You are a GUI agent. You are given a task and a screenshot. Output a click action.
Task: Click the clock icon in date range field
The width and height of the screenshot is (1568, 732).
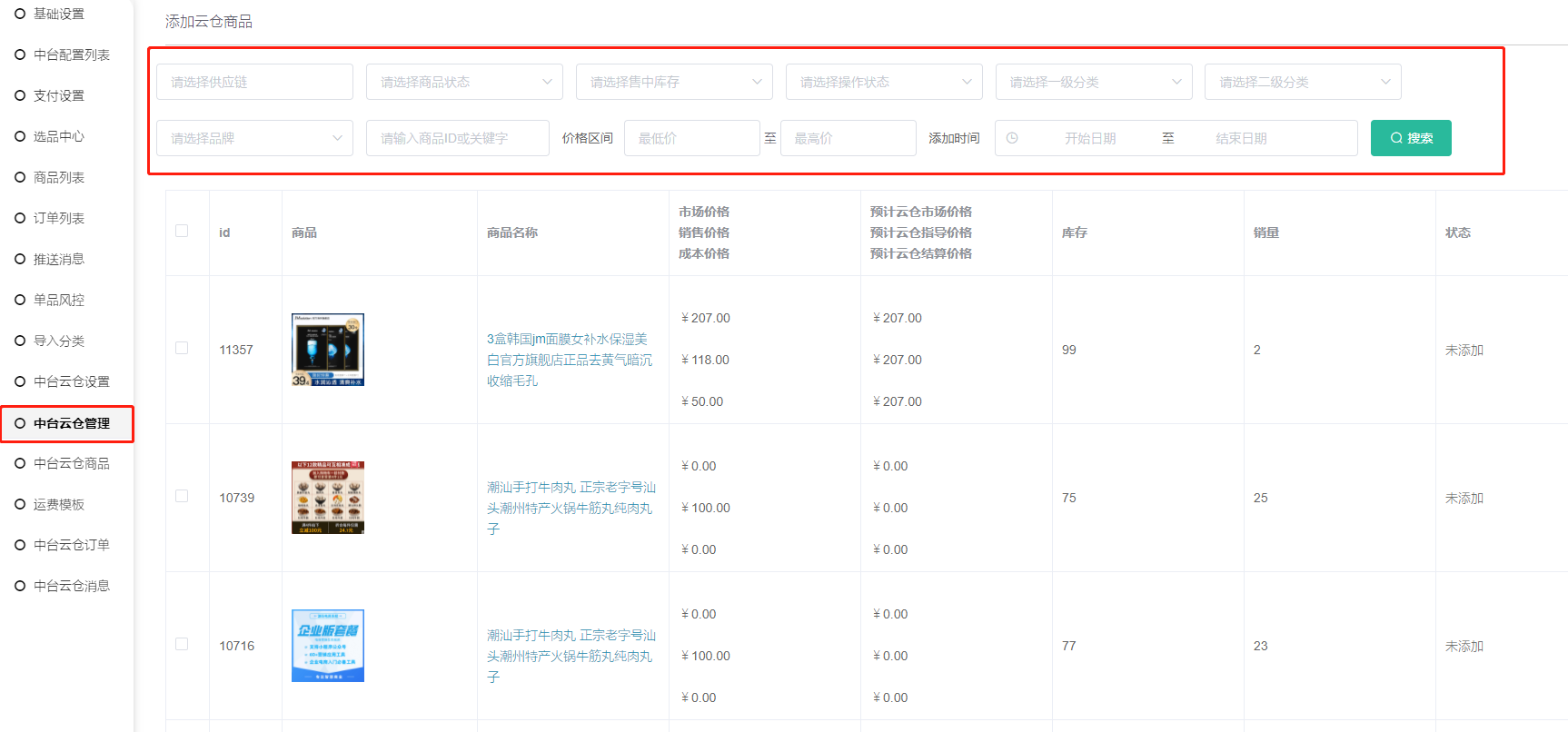pyautogui.click(x=1012, y=138)
